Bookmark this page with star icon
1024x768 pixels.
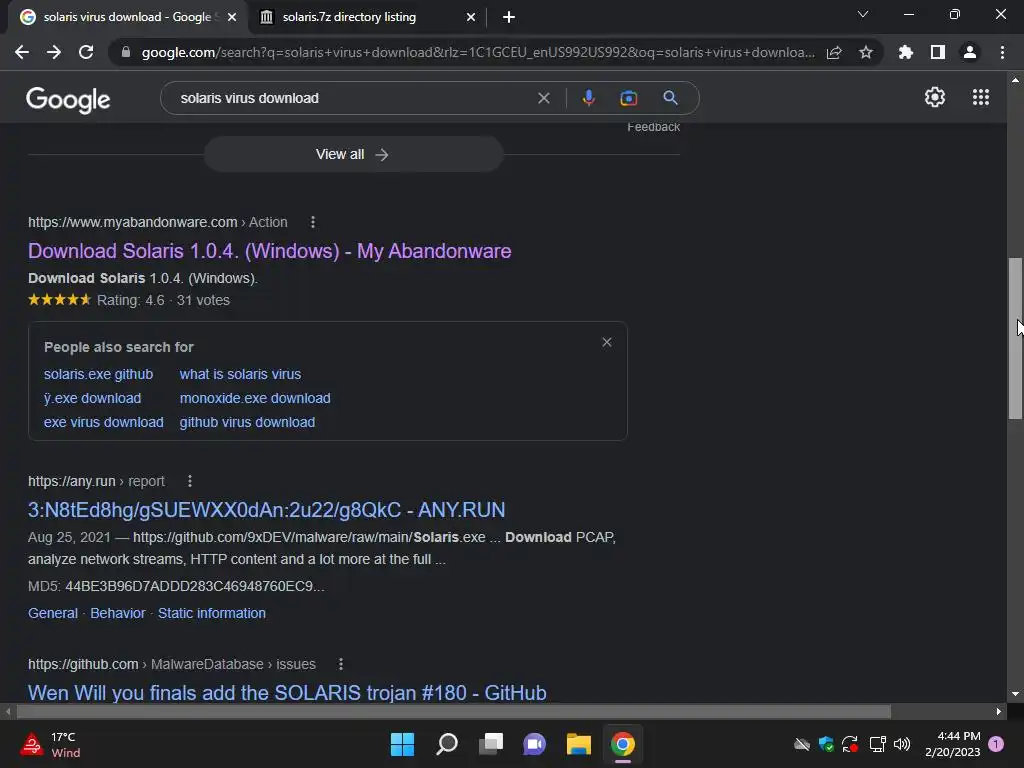click(866, 52)
